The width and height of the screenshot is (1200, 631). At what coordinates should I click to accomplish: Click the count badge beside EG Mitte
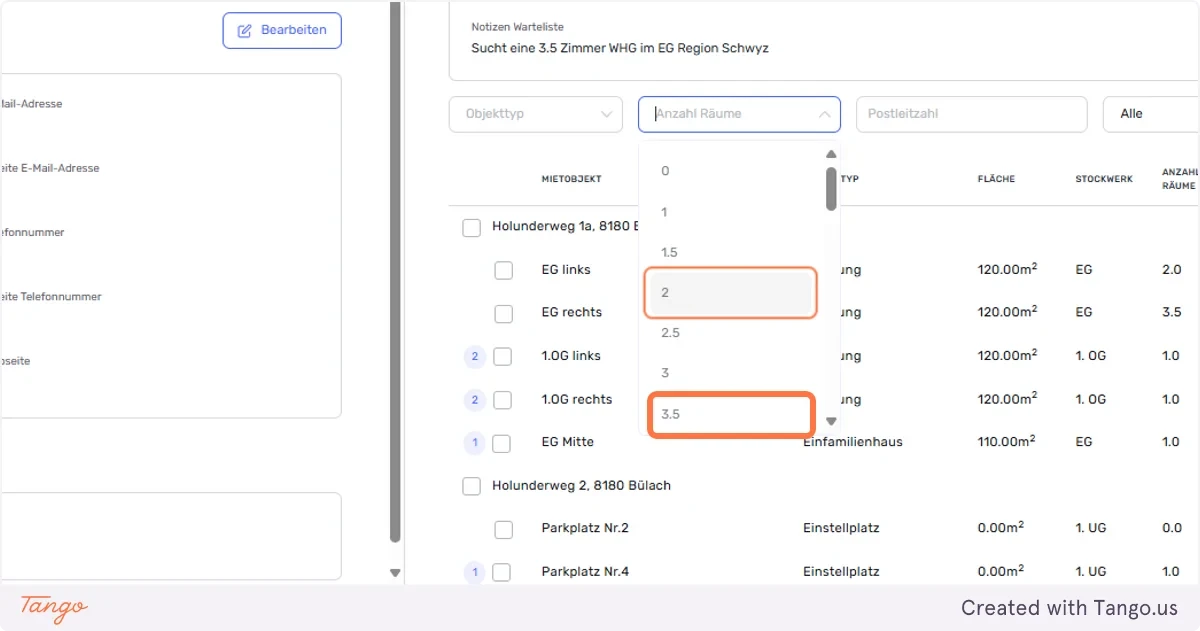click(x=475, y=443)
